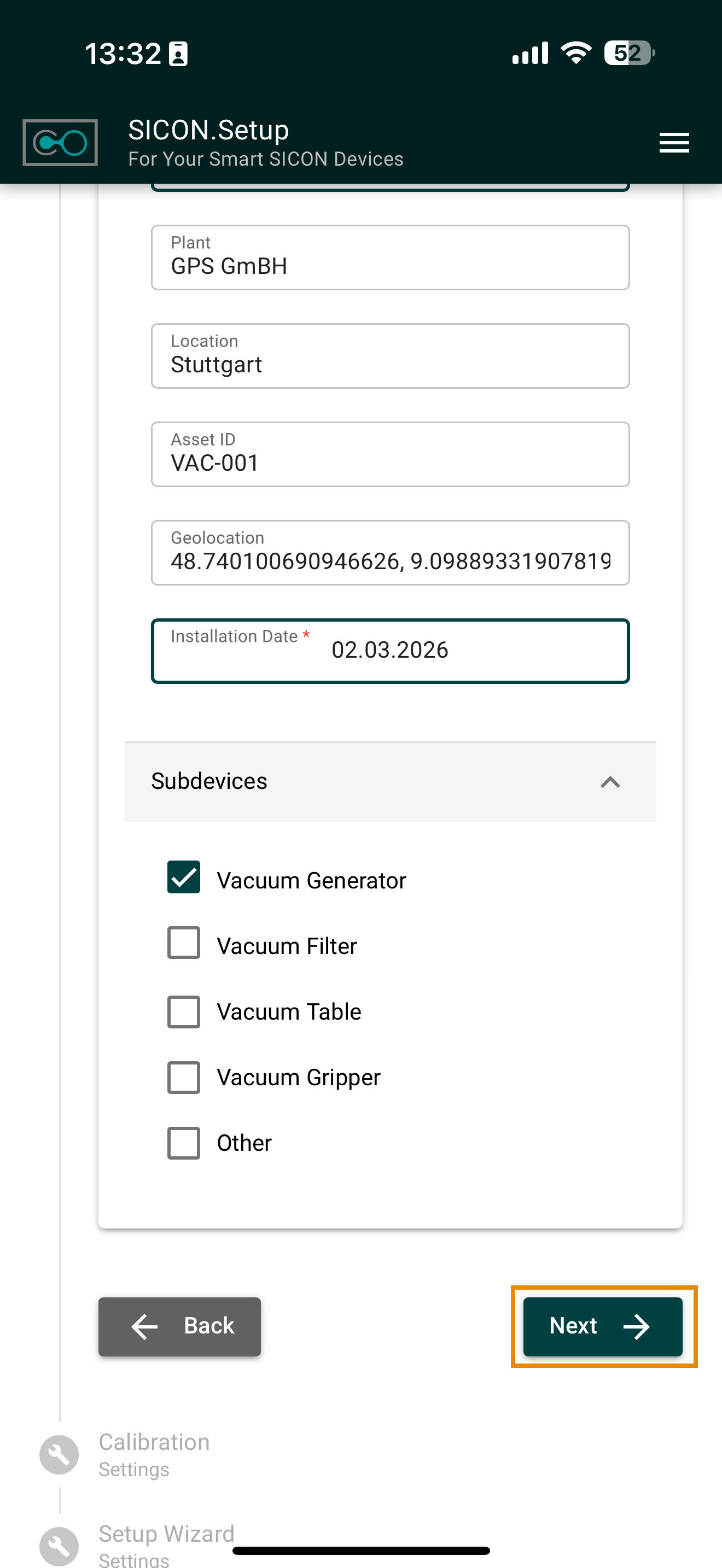Tap the Wi-Fi status icon

pyautogui.click(x=576, y=53)
